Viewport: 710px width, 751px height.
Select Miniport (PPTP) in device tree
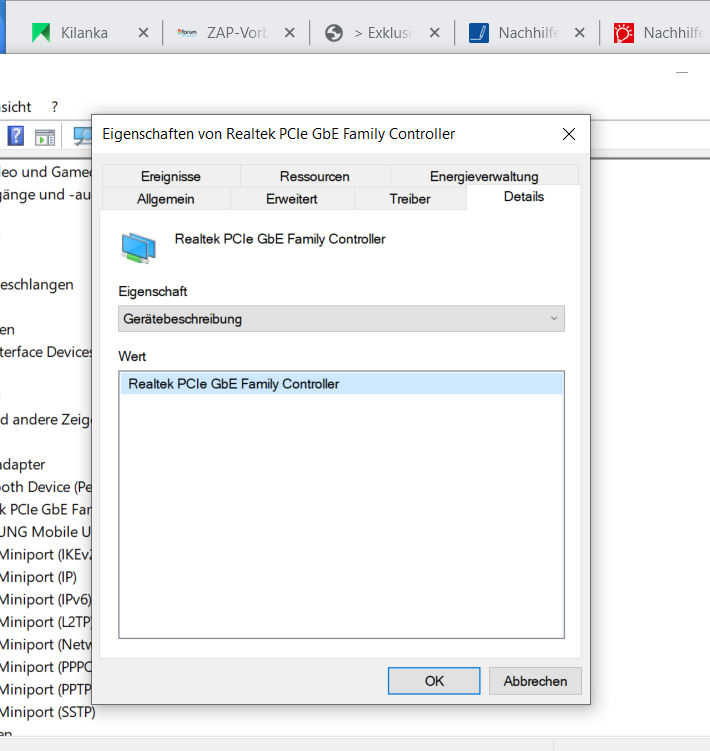(46, 690)
